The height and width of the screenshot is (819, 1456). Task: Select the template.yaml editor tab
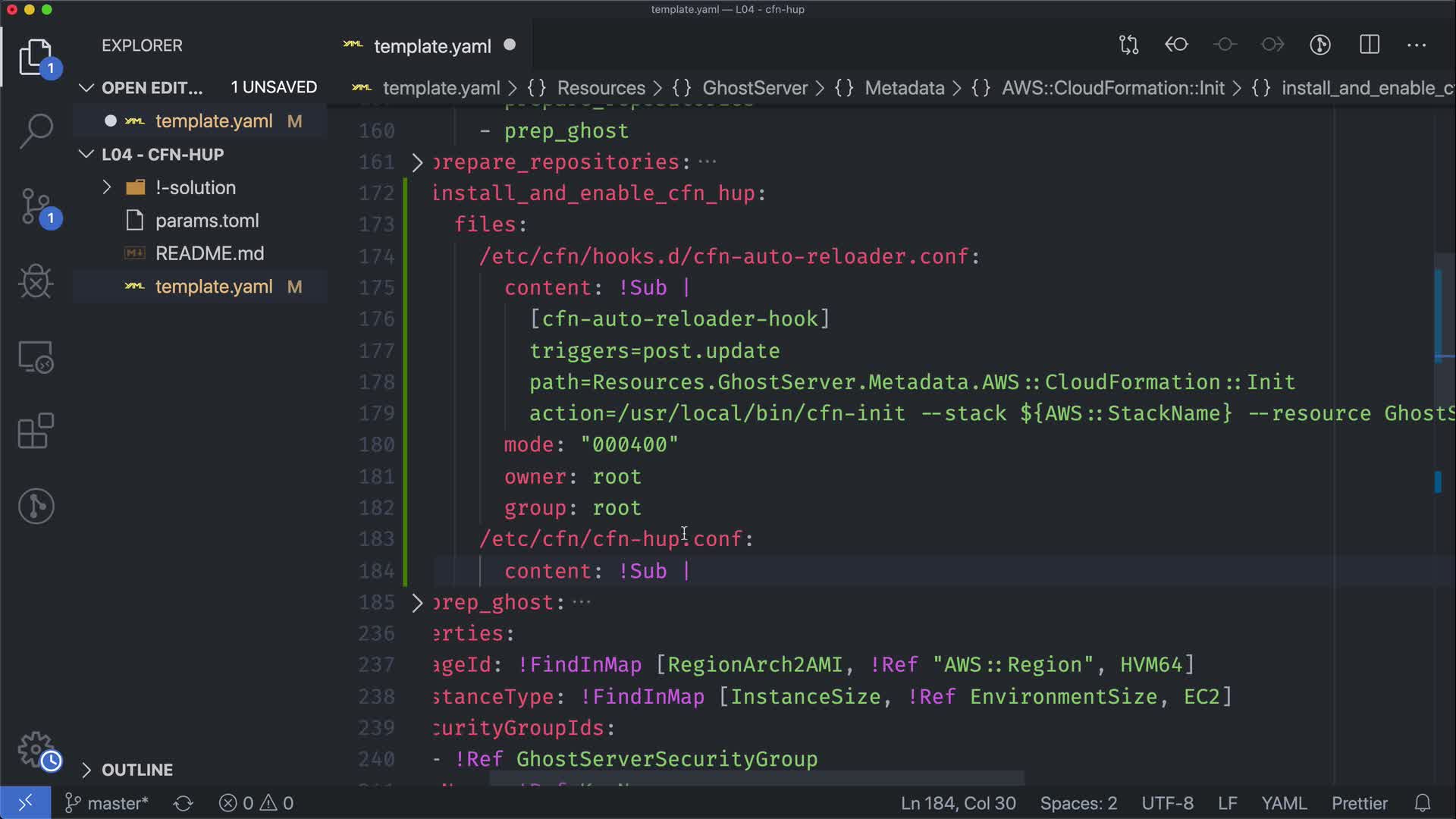click(432, 46)
